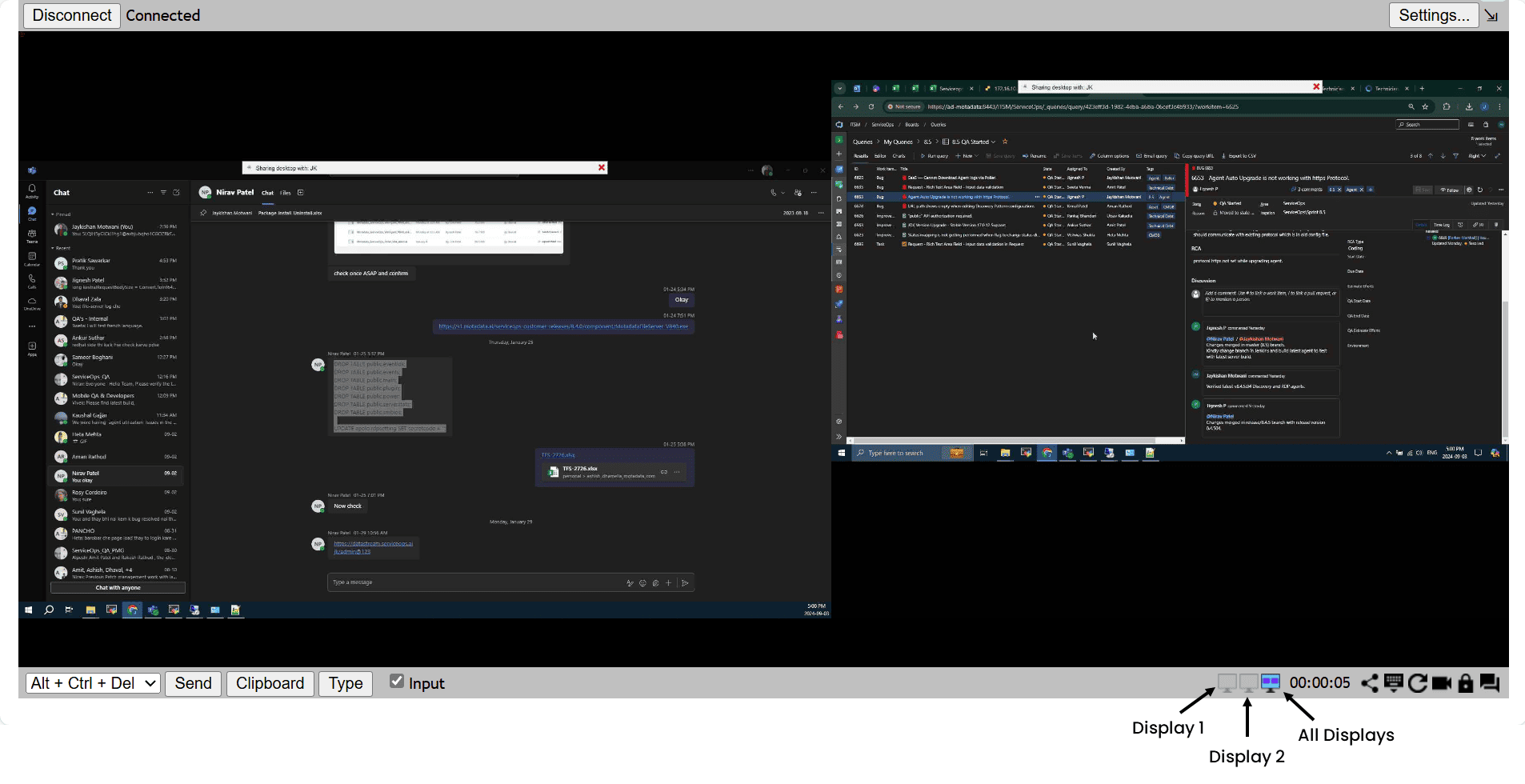Open the Settings... button

click(x=1434, y=15)
